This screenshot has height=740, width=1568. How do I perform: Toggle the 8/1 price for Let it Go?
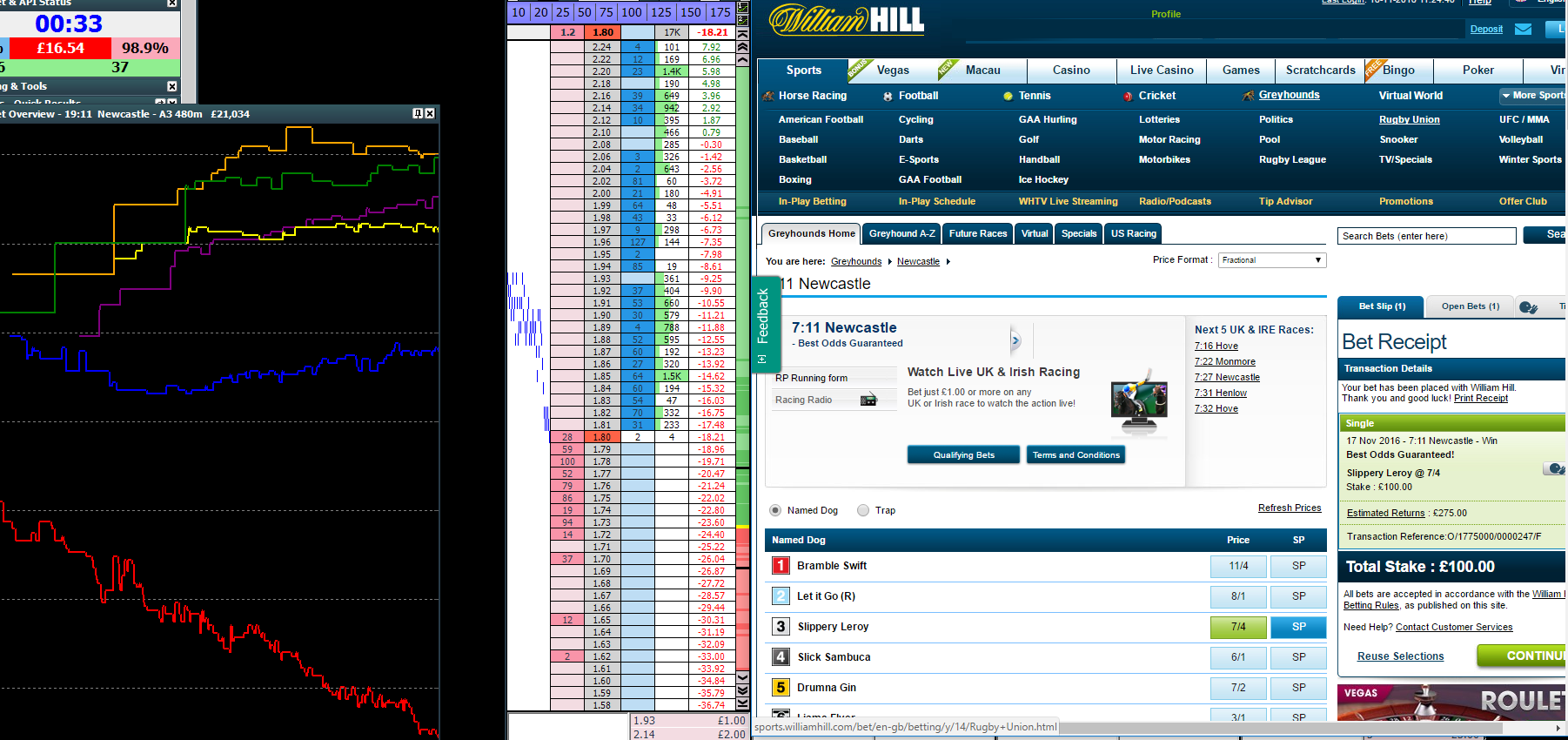tap(1238, 596)
